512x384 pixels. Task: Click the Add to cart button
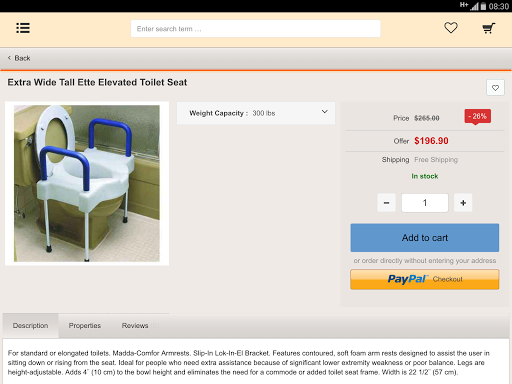[425, 238]
